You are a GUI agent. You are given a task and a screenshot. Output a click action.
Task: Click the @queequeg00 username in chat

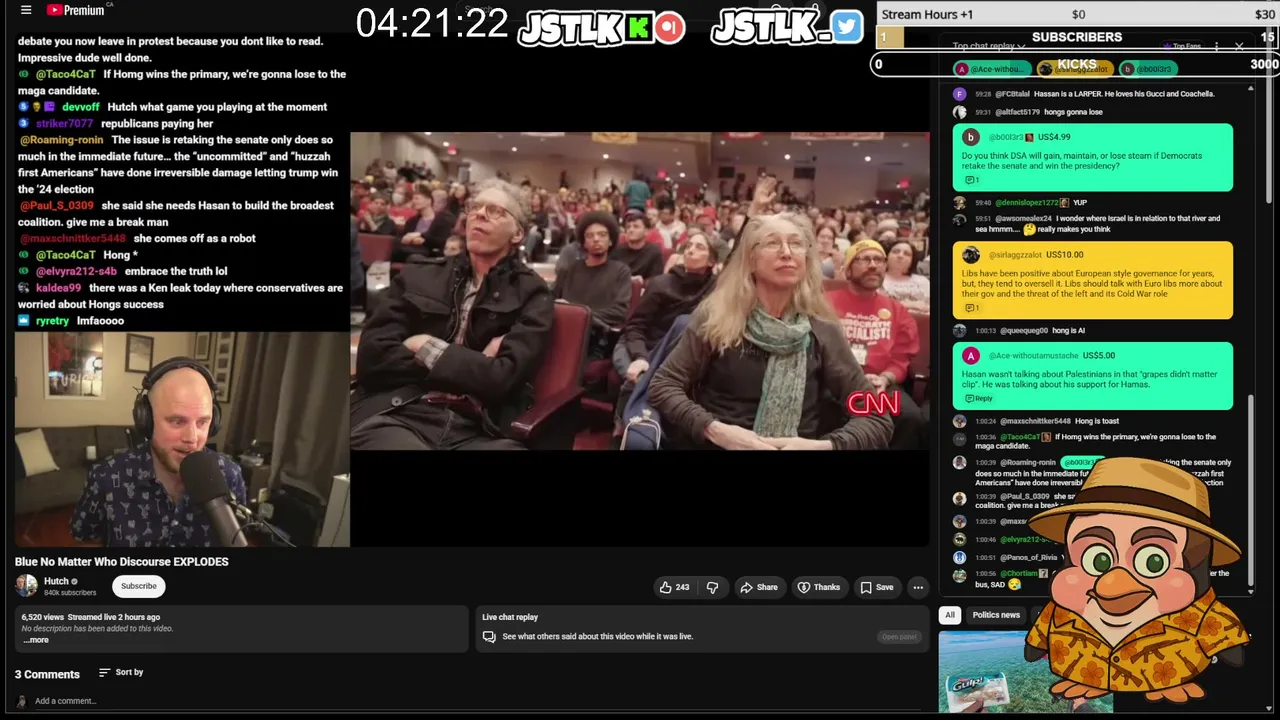(1022, 331)
